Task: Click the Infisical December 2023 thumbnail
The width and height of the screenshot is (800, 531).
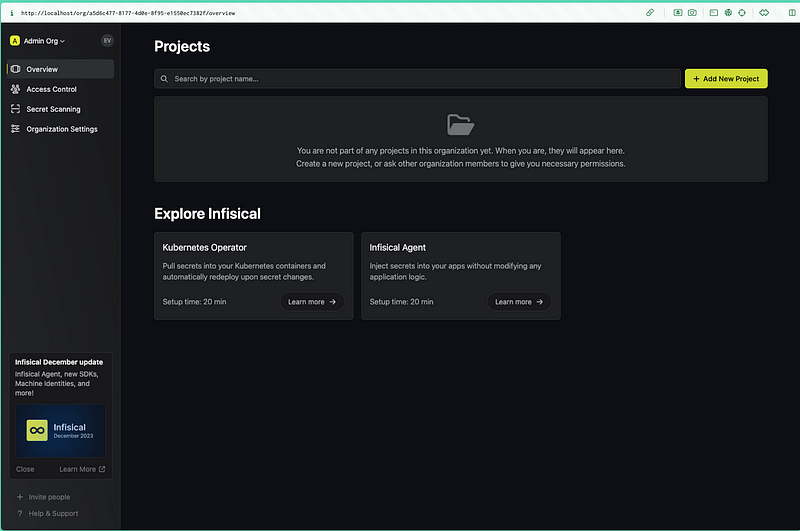Action: tap(60, 430)
